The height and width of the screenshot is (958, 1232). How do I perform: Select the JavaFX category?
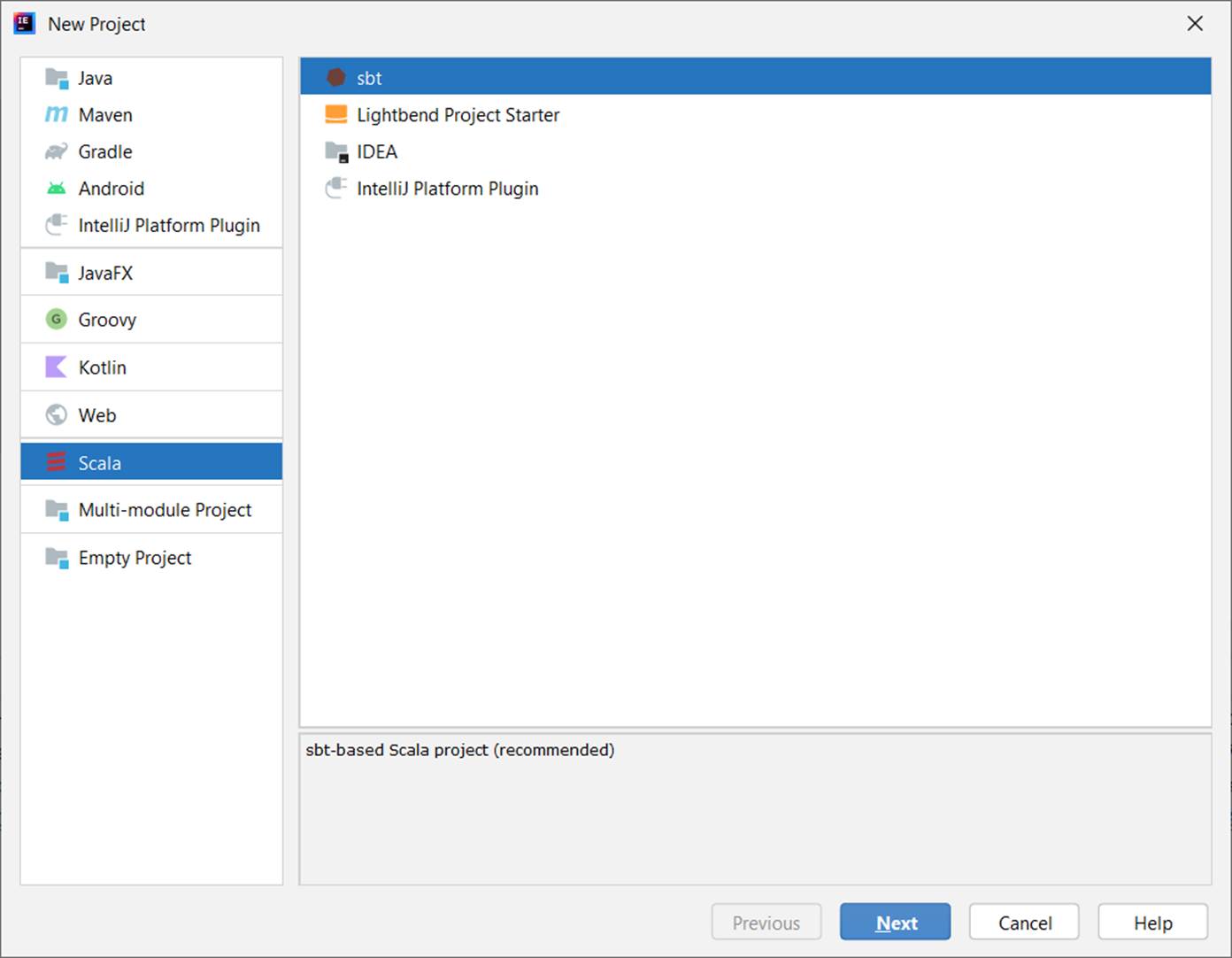[104, 272]
